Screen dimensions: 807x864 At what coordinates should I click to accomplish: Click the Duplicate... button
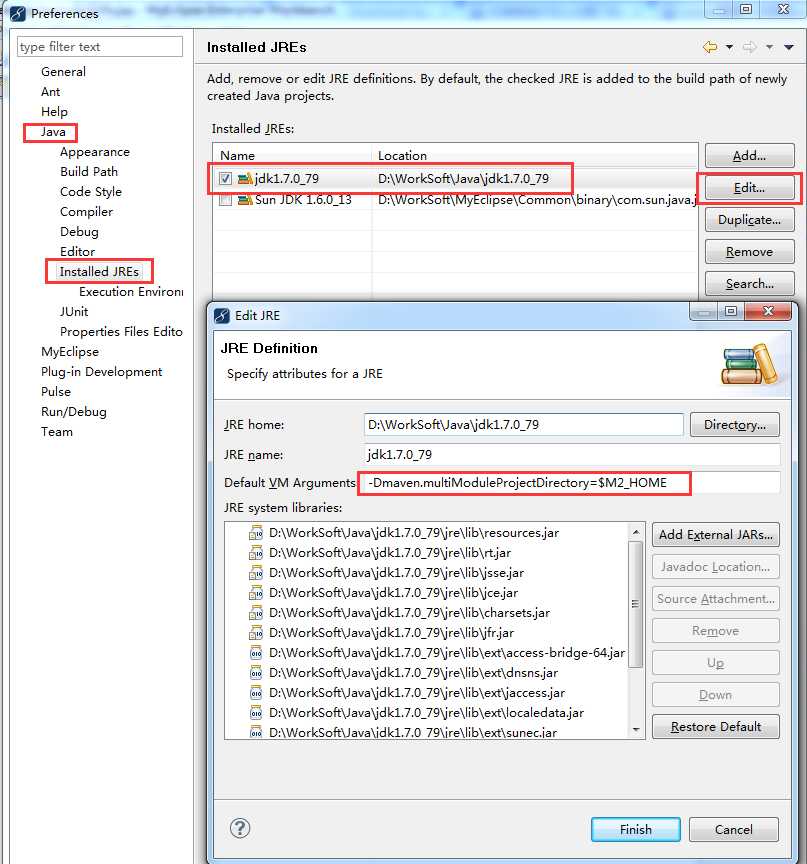pos(749,220)
